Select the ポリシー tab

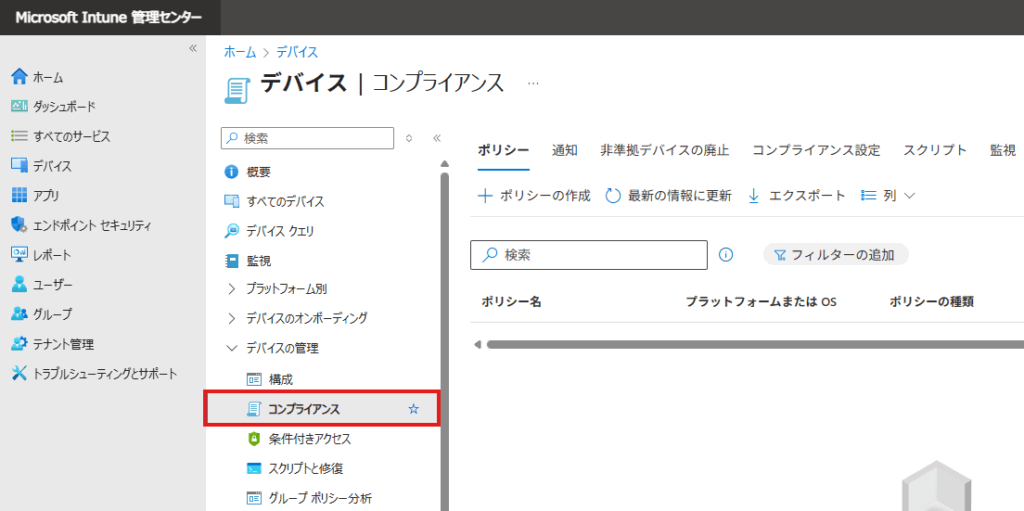pos(503,150)
